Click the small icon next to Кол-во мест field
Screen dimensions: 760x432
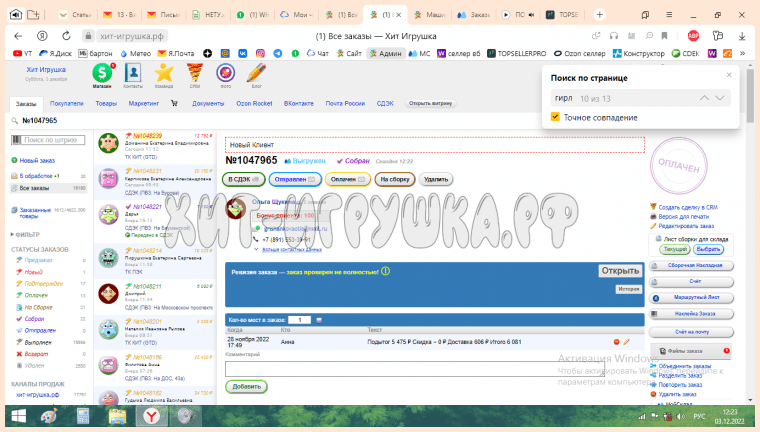coord(319,320)
